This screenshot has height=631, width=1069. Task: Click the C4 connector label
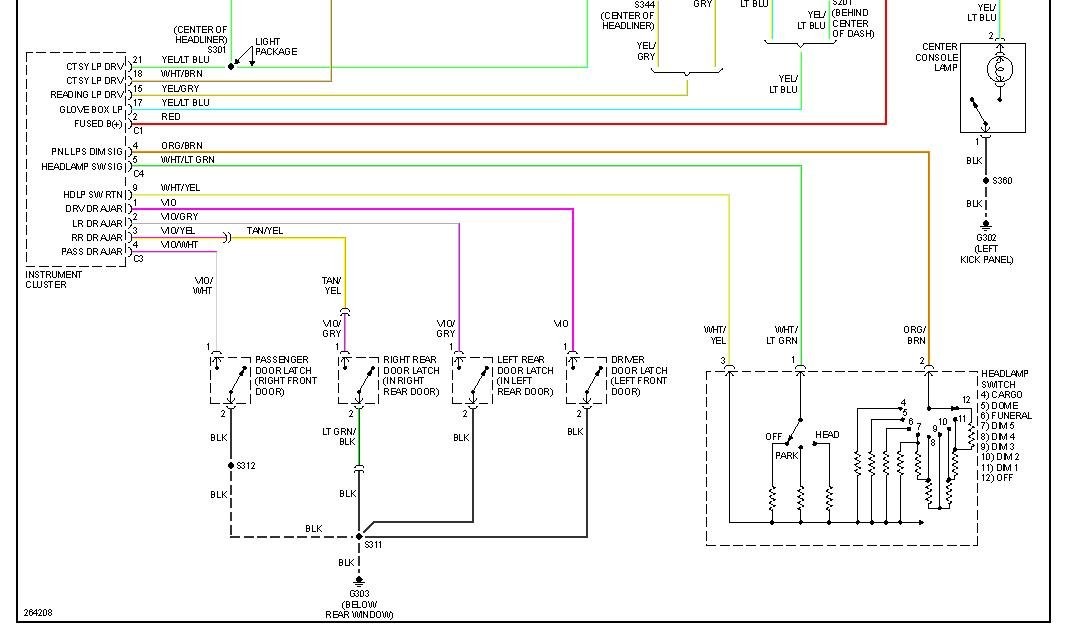[138, 174]
